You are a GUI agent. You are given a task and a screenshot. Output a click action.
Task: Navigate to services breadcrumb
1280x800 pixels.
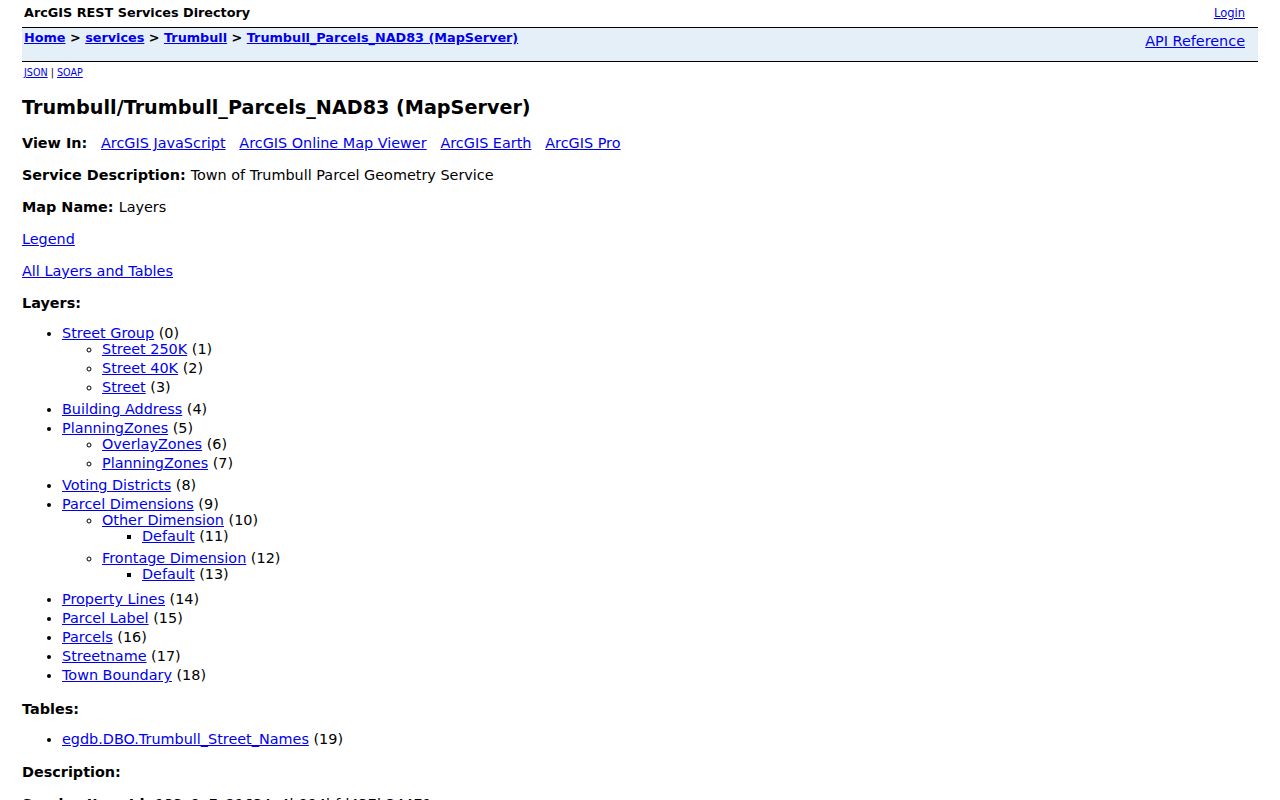tap(115, 38)
